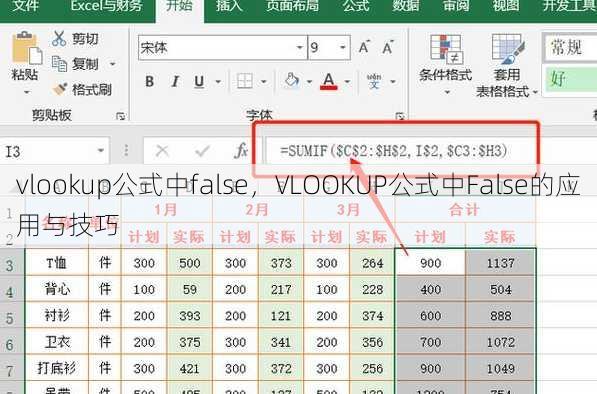
Task: Switch to the 数据 ribbon tab
Action: [x=405, y=5]
